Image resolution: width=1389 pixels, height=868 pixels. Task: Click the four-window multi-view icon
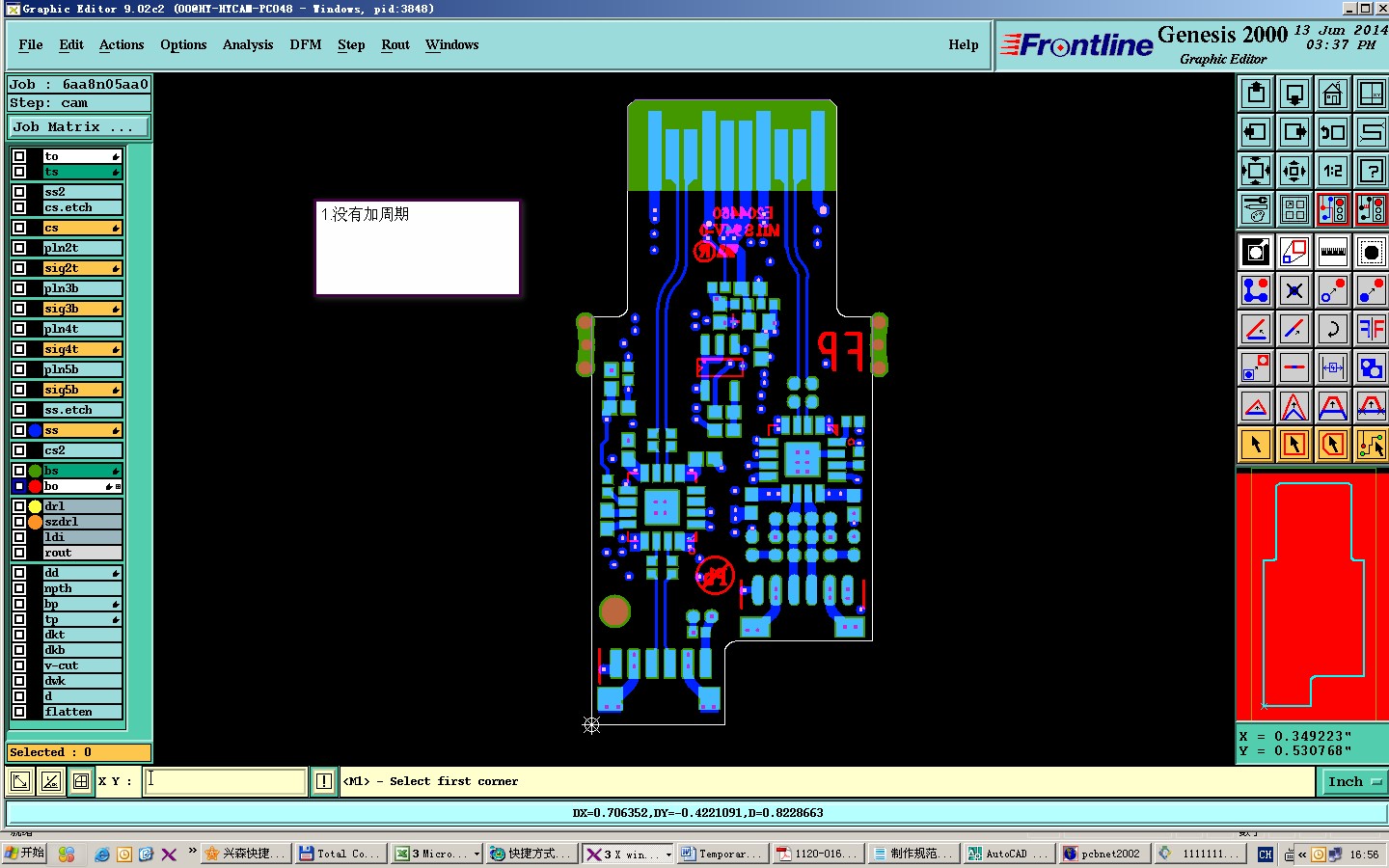(1294, 209)
